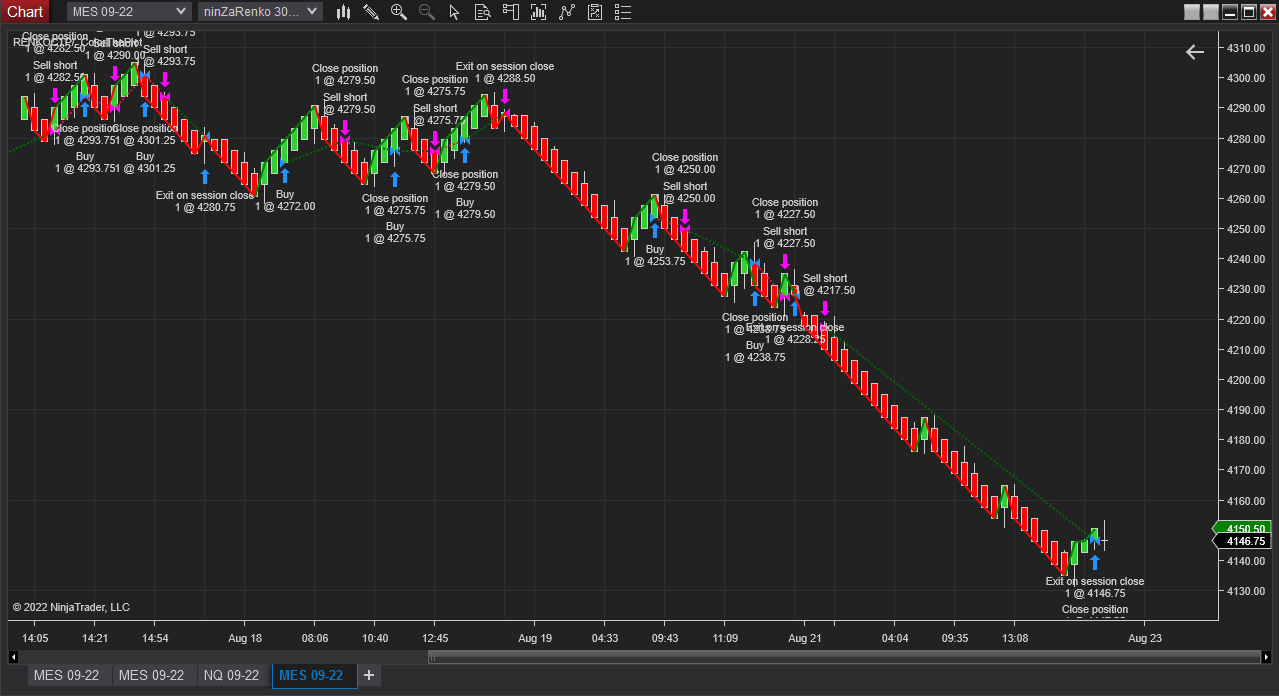Open the Data Series icon
The height and width of the screenshot is (696, 1279).
(539, 12)
